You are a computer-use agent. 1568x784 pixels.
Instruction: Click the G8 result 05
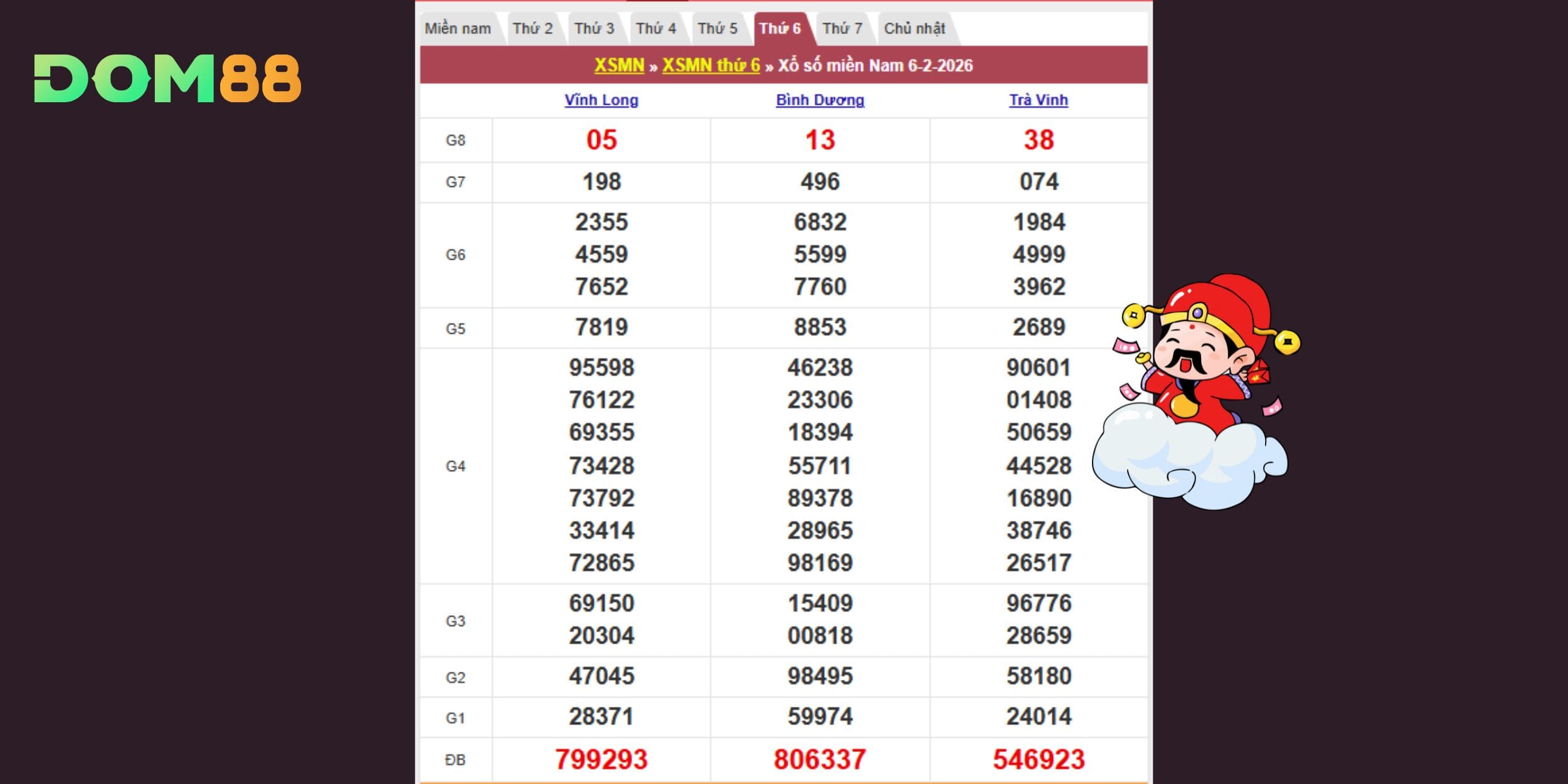coord(601,140)
